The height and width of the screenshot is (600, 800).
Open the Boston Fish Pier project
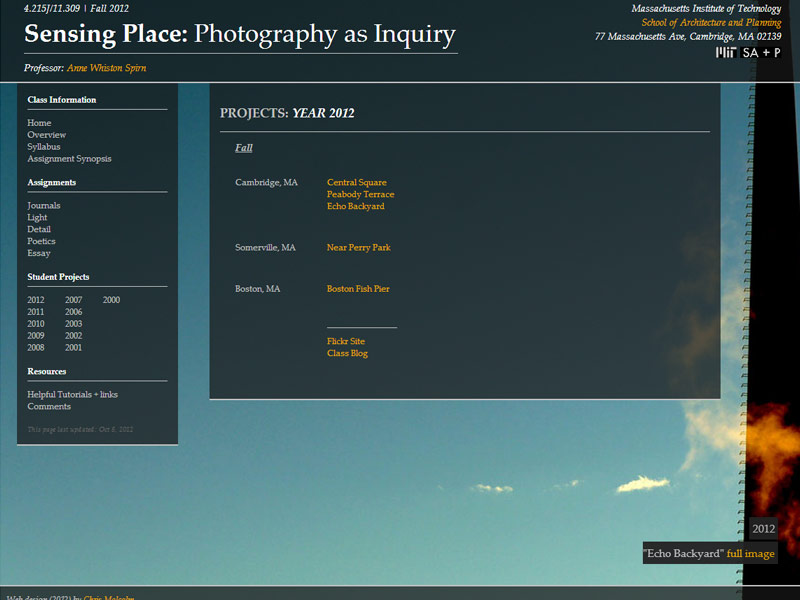coord(358,289)
